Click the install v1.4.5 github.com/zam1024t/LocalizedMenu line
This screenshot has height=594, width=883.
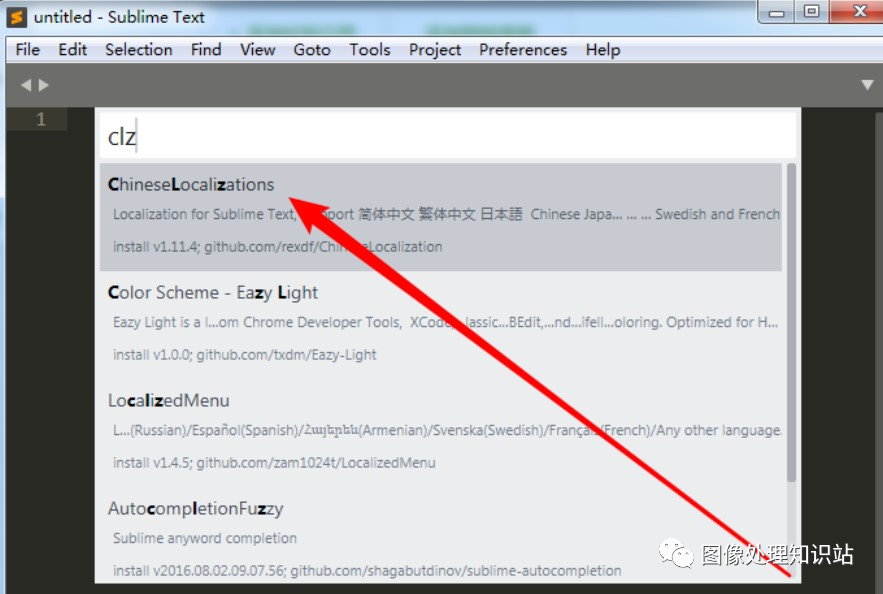(274, 463)
